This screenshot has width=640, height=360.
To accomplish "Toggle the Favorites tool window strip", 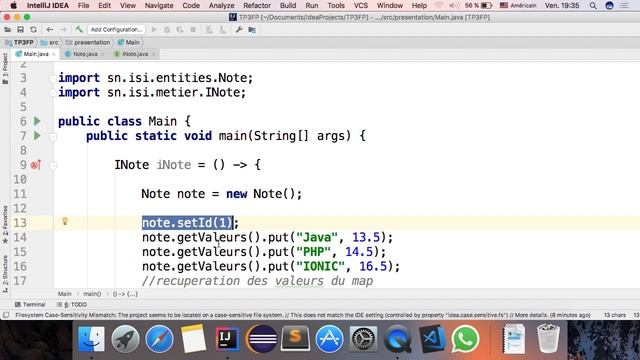I will [x=5, y=224].
